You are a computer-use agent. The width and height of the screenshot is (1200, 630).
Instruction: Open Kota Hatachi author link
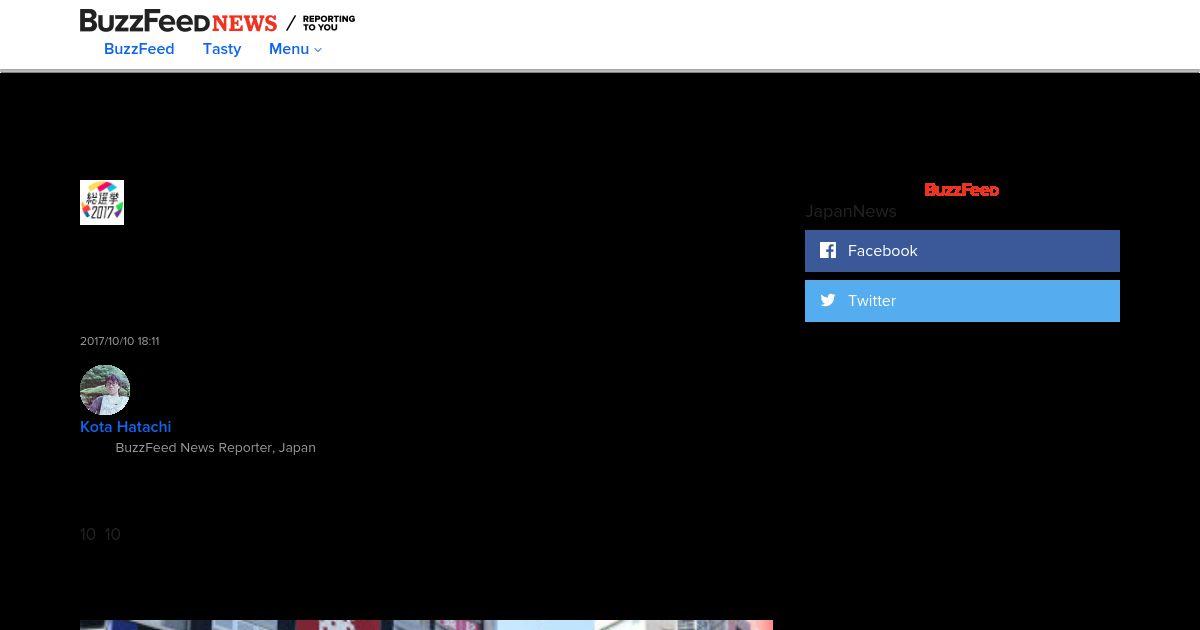pos(126,427)
